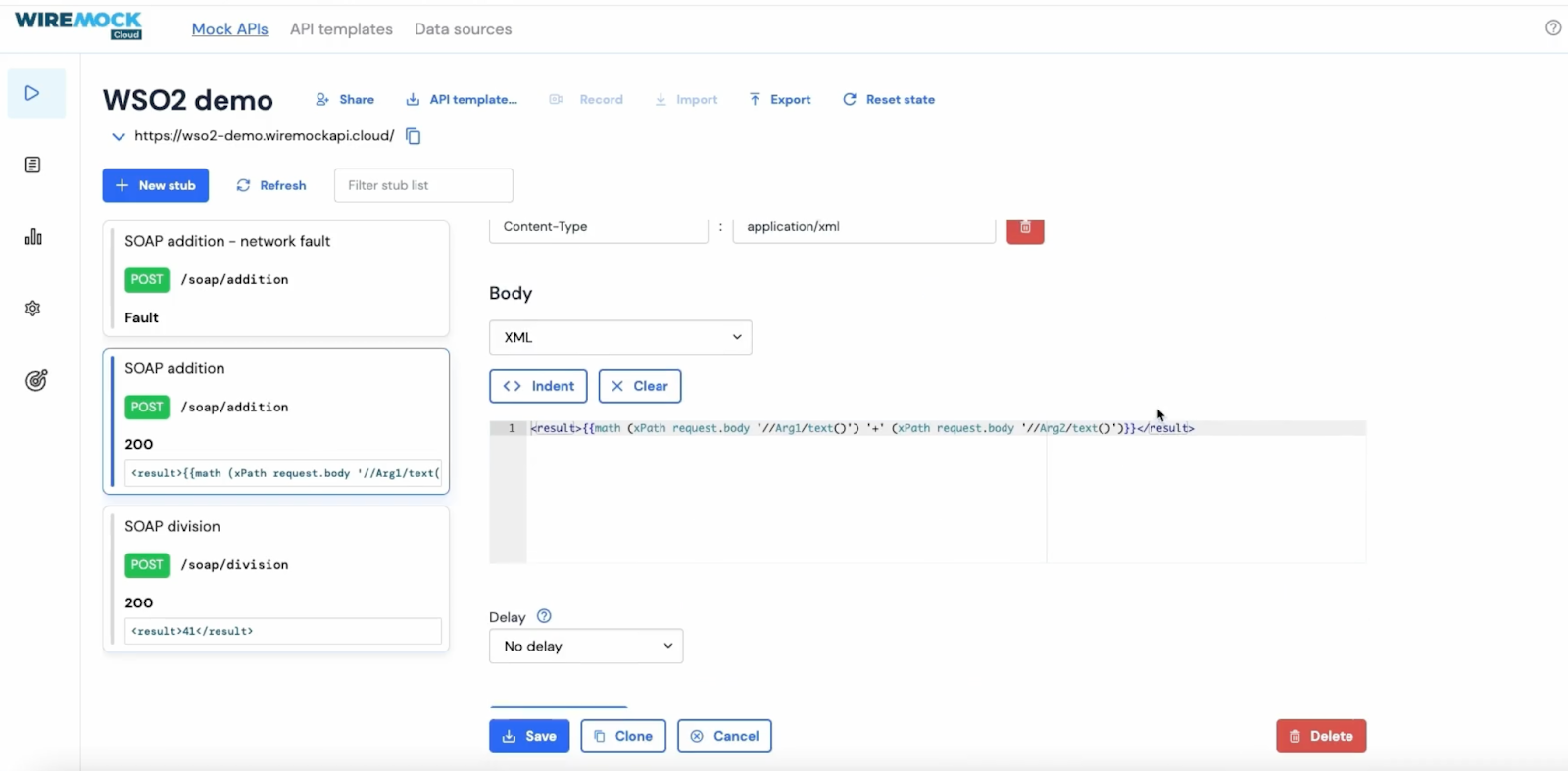
Task: Open the request log document icon
Action: click(32, 165)
